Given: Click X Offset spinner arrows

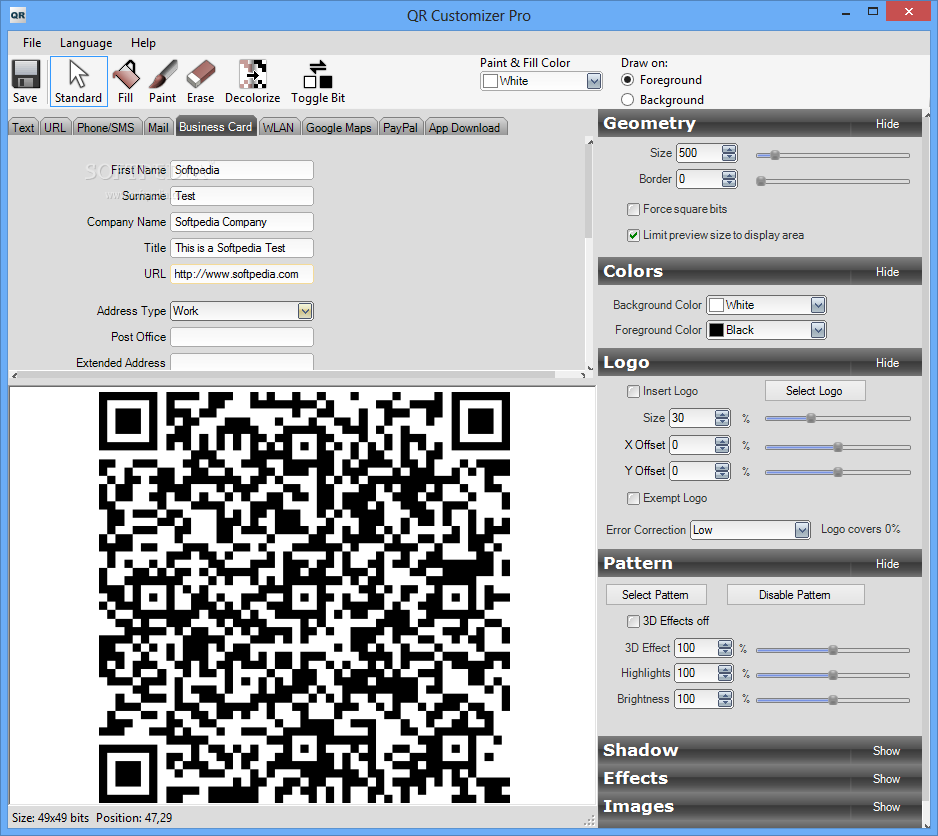Looking at the screenshot, I should point(722,445).
